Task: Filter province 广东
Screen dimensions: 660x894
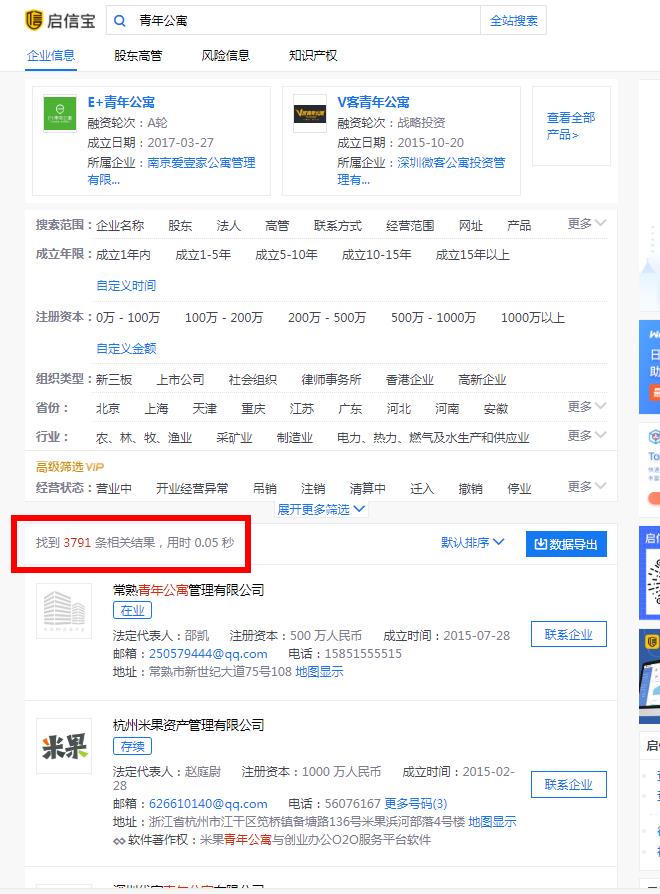Action: (350, 408)
